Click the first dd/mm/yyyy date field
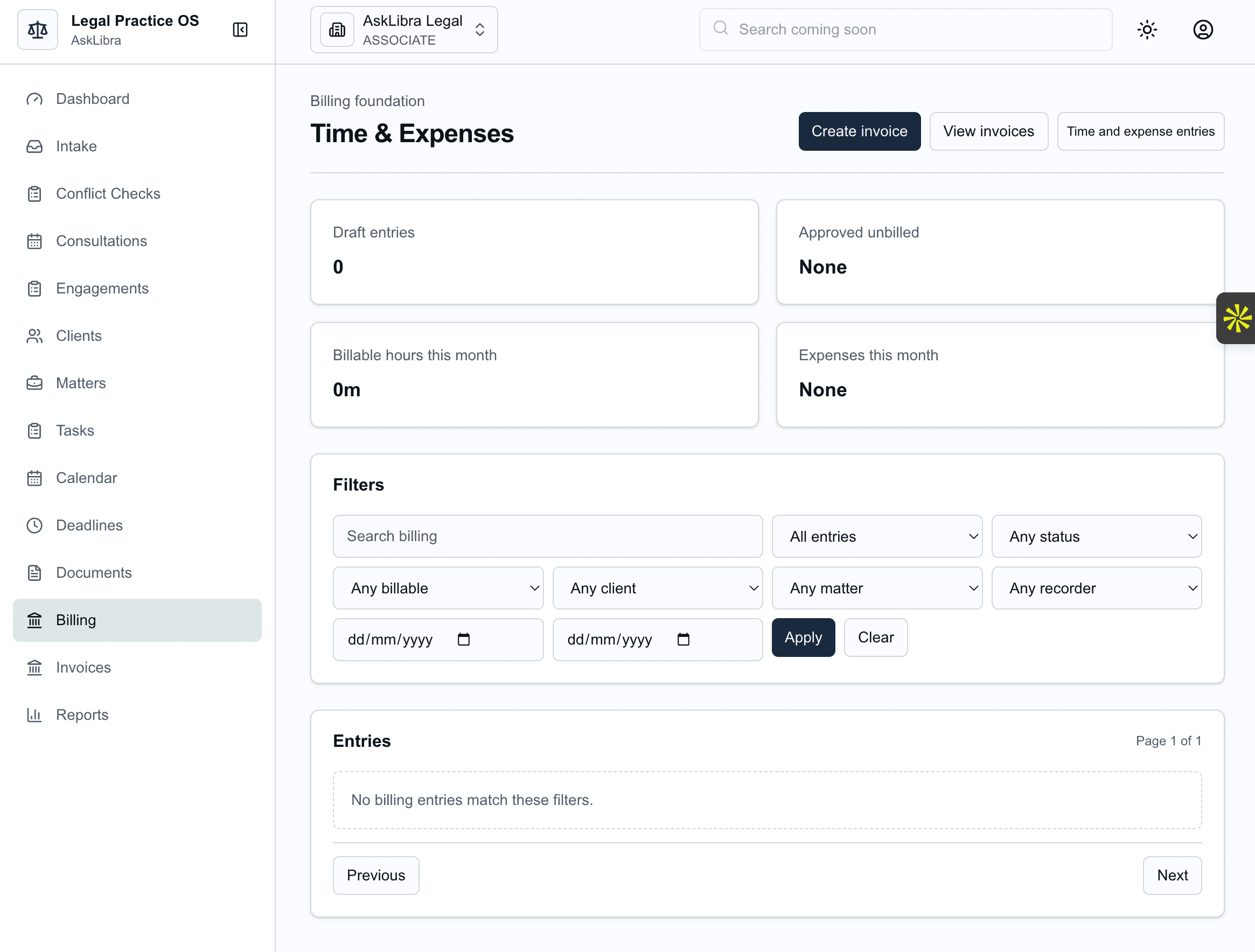Viewport: 1255px width, 952px height. [438, 640]
